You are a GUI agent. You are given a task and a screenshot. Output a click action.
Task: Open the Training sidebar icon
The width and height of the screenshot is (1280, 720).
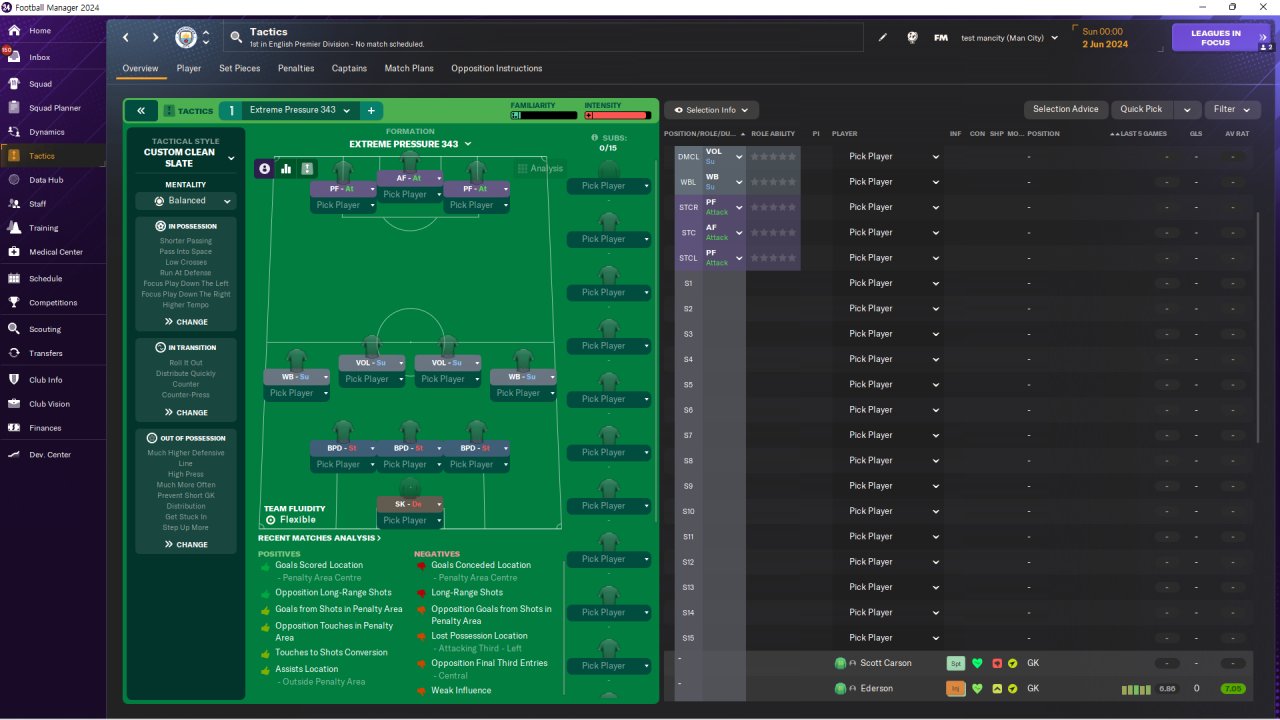14,228
